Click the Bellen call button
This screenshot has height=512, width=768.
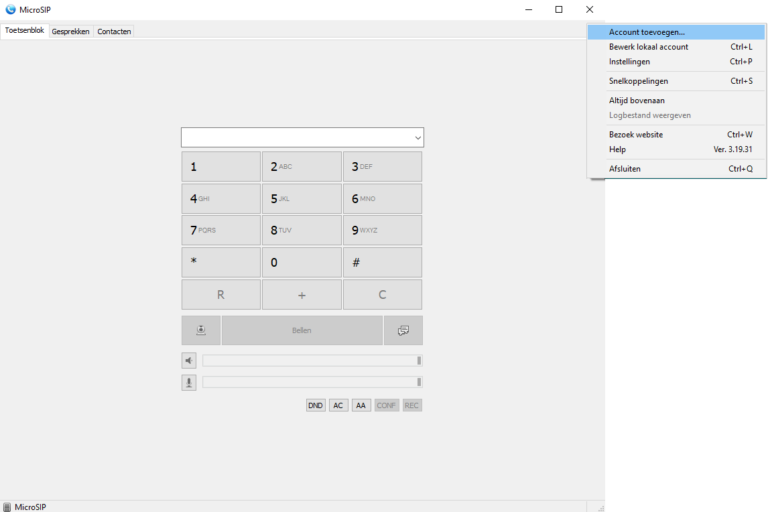point(302,330)
